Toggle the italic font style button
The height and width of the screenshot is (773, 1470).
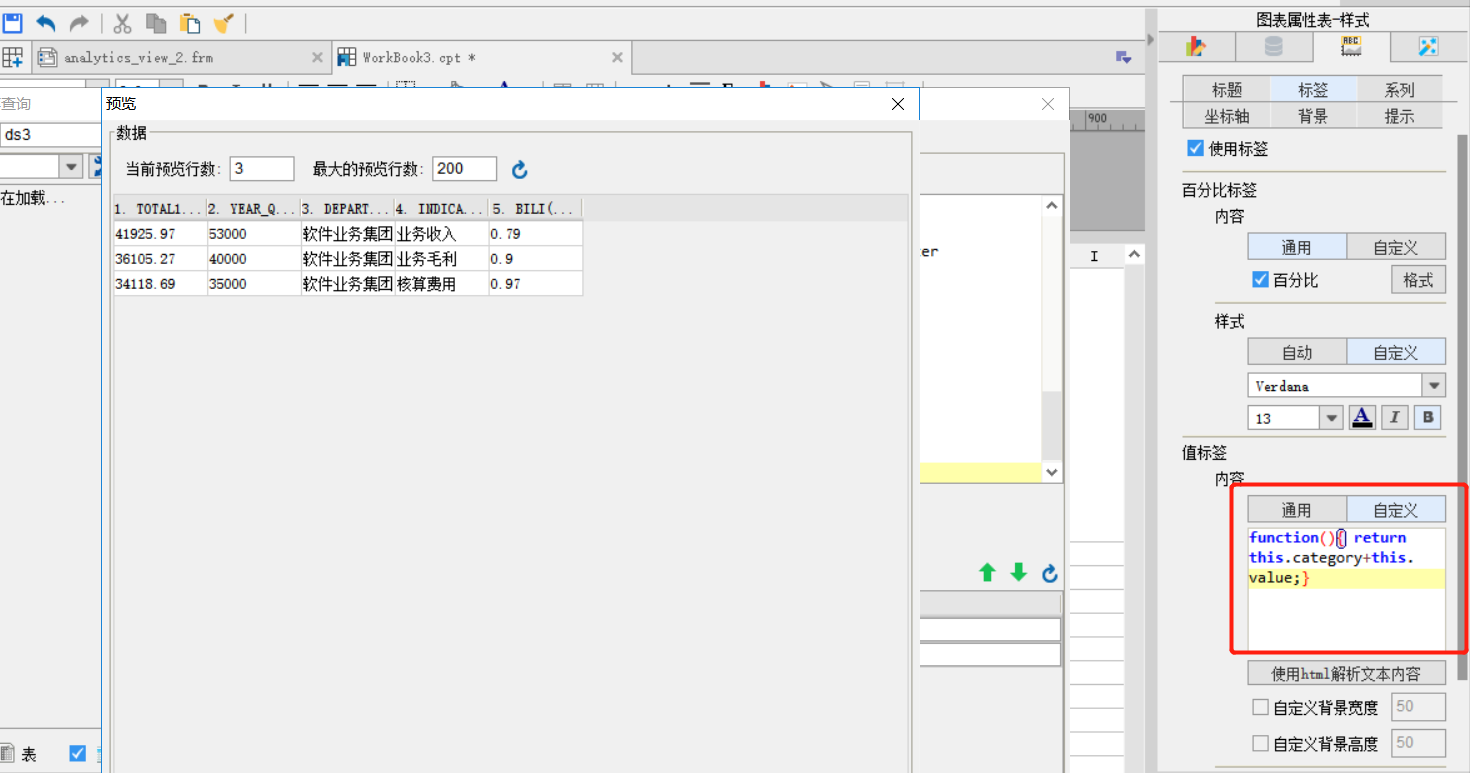(x=1395, y=417)
